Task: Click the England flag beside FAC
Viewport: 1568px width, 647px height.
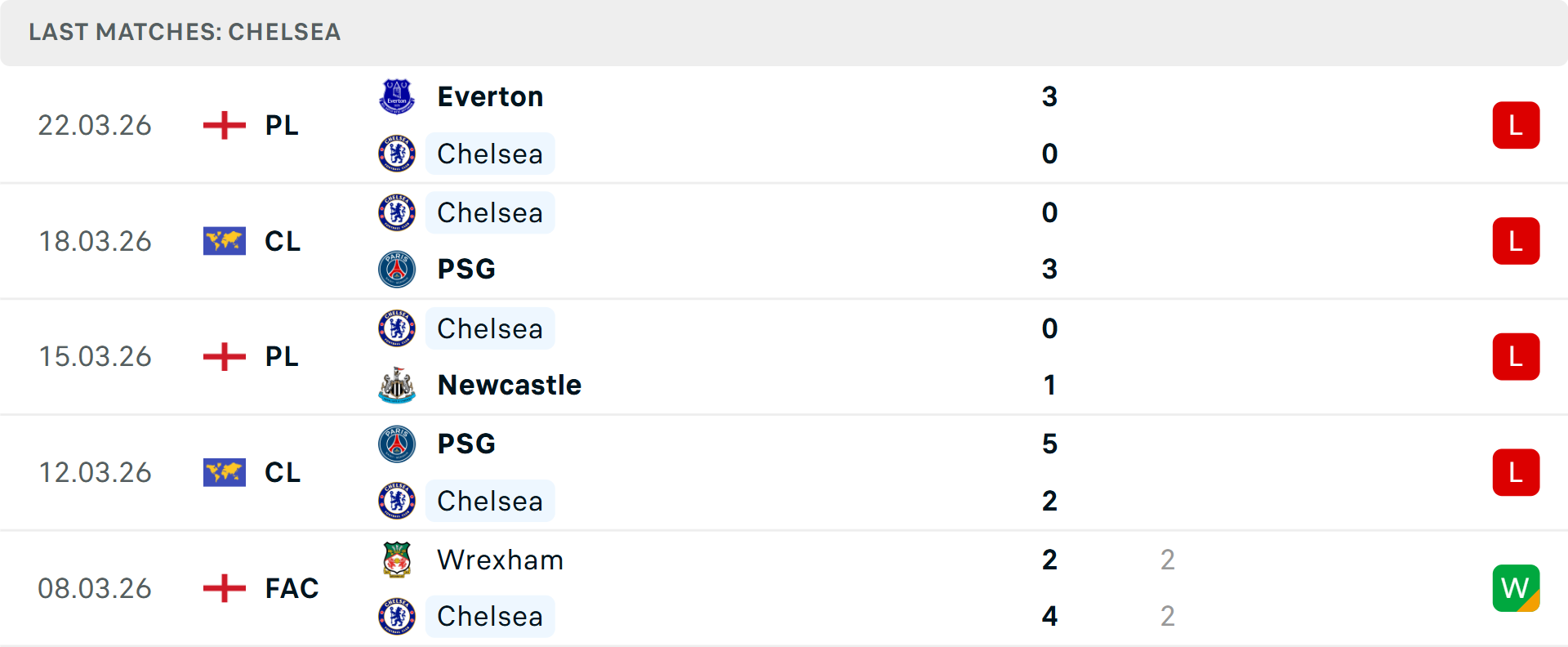Action: 225,588
